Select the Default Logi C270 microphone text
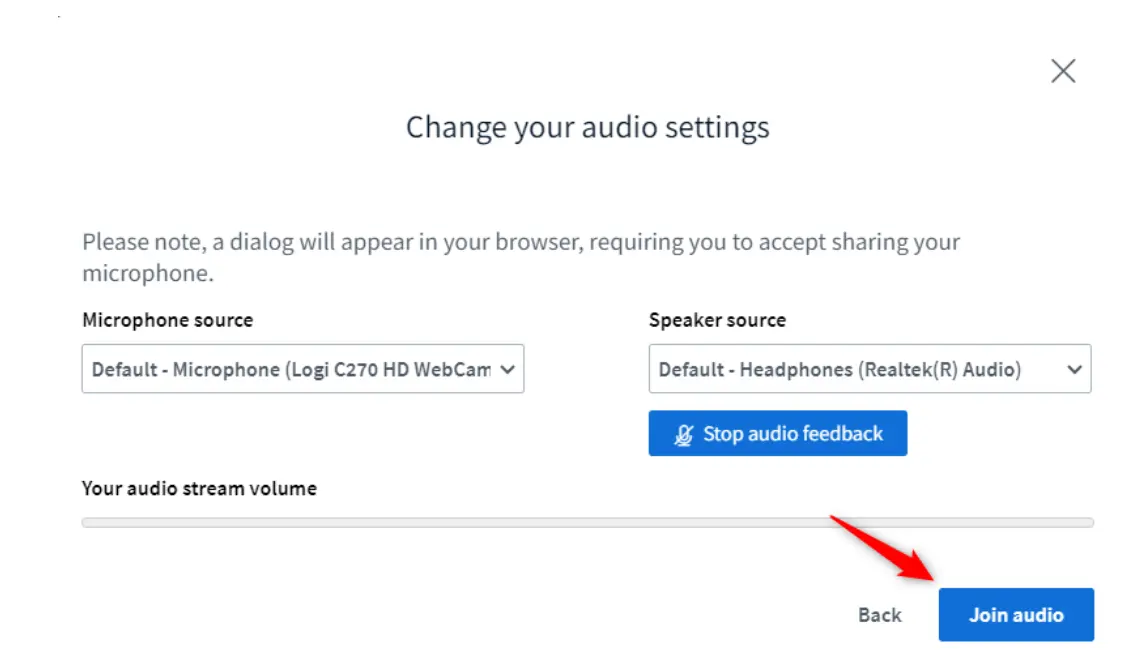The width and height of the screenshot is (1126, 670). pyautogui.click(x=290, y=369)
